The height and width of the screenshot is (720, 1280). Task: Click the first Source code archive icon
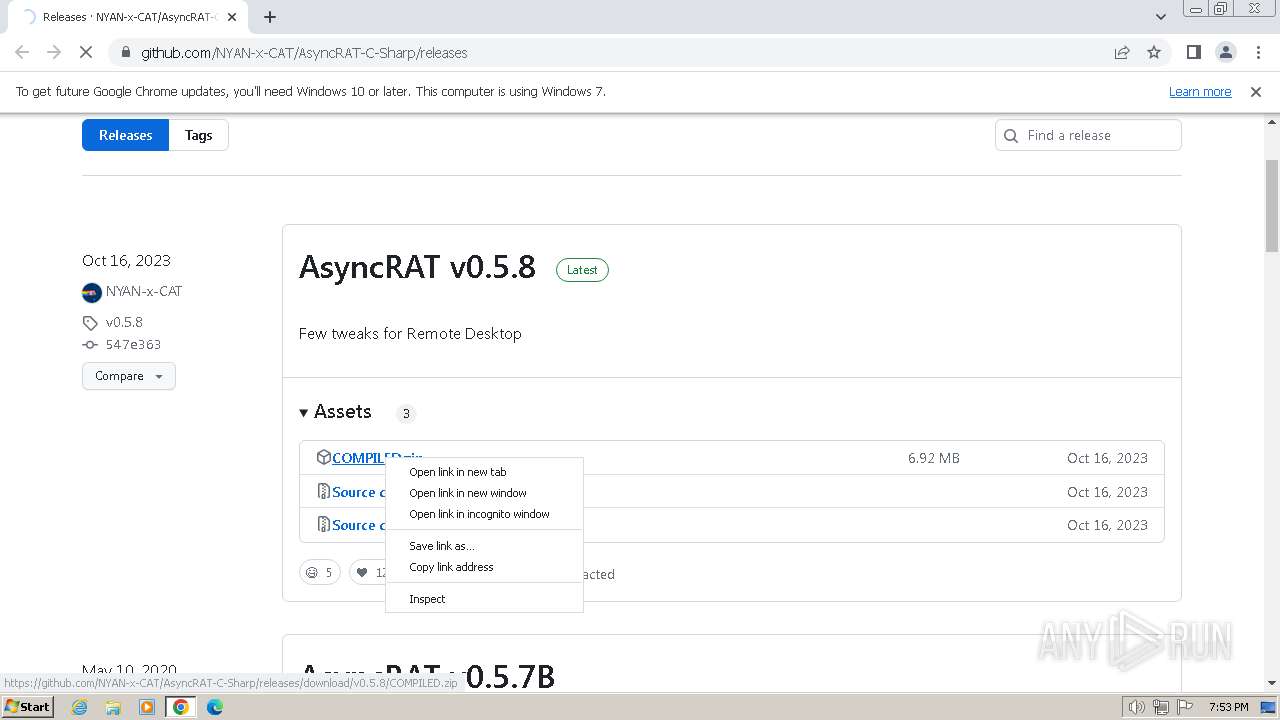coord(323,491)
